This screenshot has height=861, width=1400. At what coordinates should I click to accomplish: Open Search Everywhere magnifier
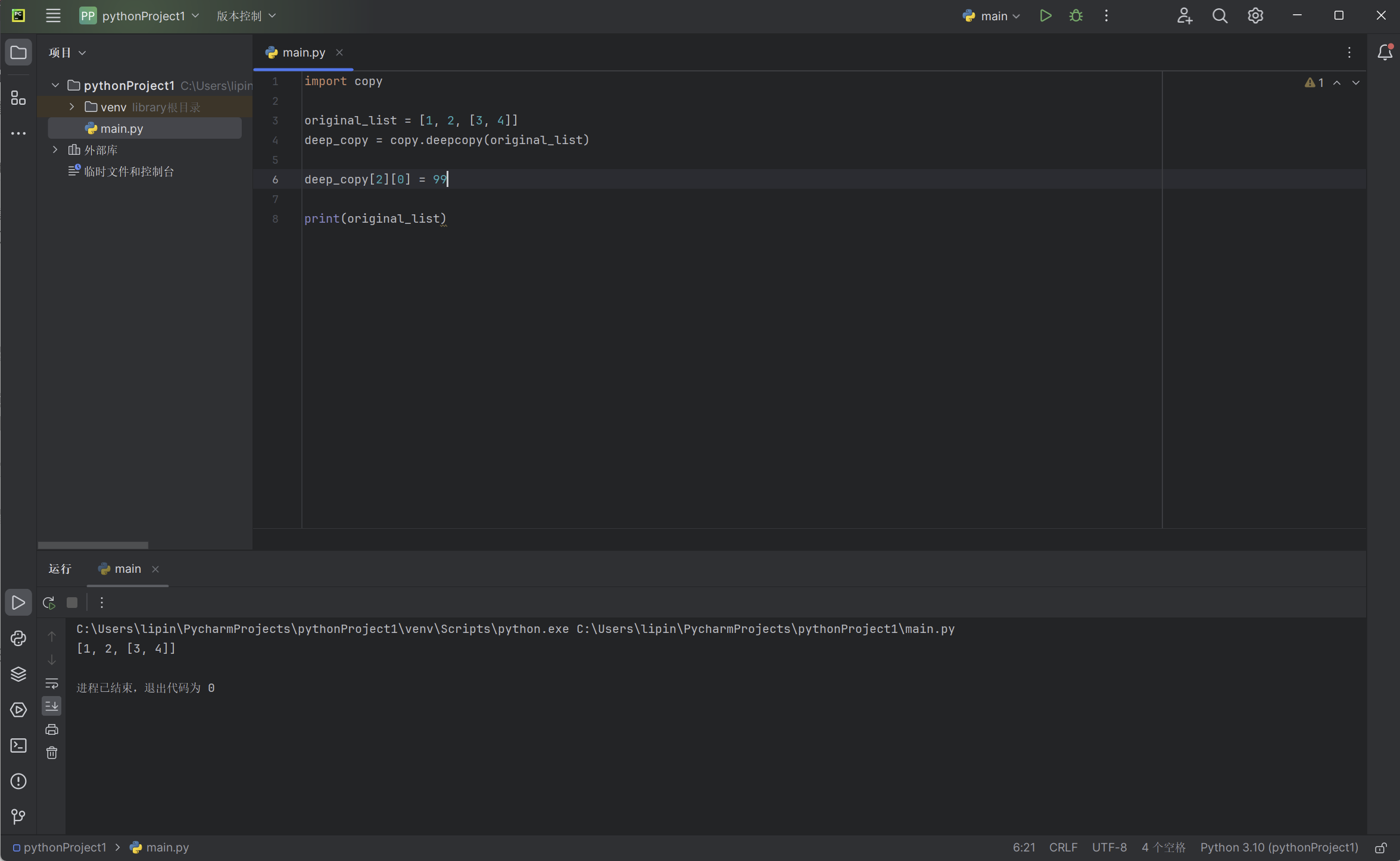coord(1220,16)
